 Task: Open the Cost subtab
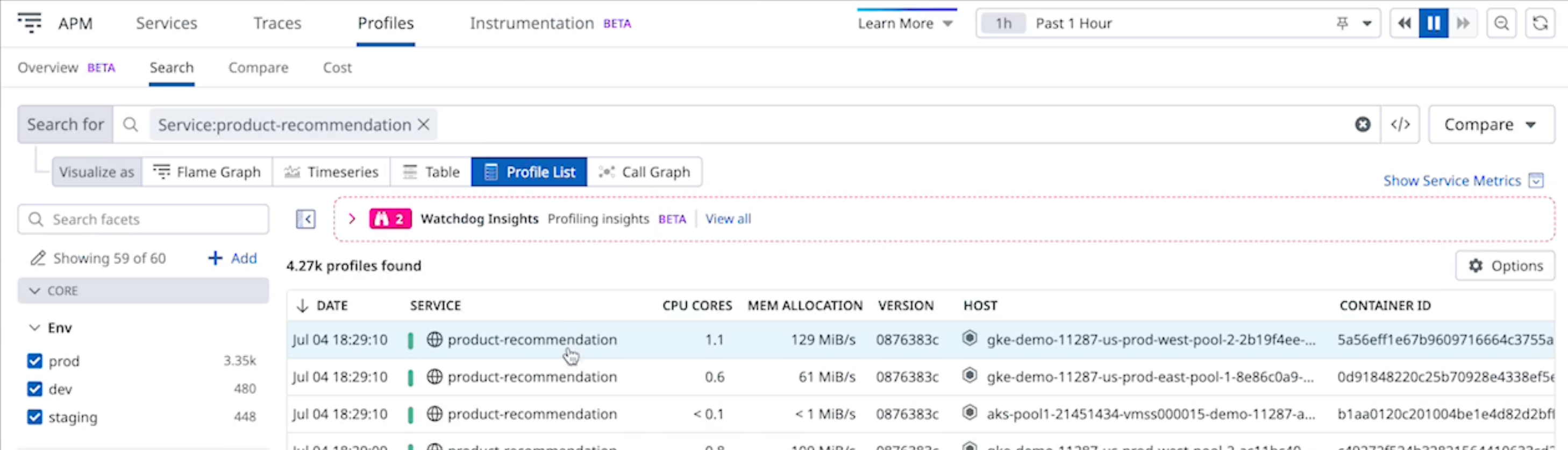click(337, 68)
